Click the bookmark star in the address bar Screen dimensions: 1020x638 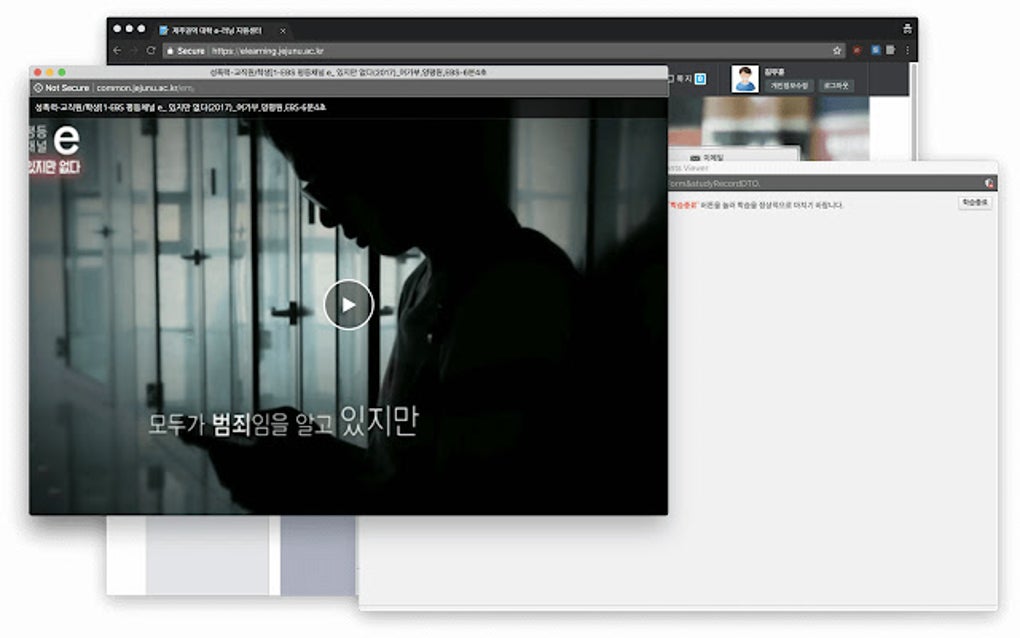(838, 50)
